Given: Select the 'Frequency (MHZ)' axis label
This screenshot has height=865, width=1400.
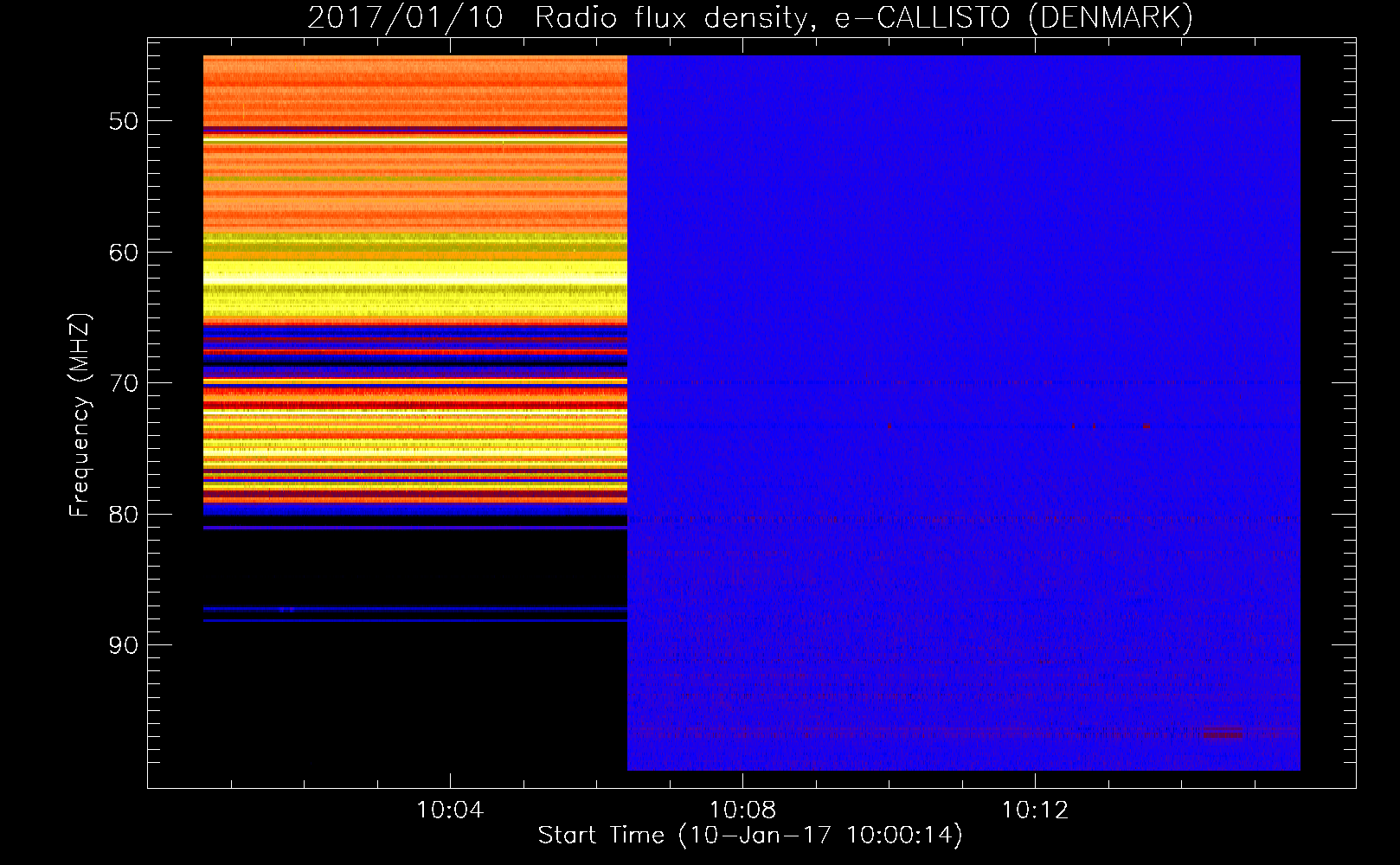Looking at the screenshot, I should (x=80, y=415).
